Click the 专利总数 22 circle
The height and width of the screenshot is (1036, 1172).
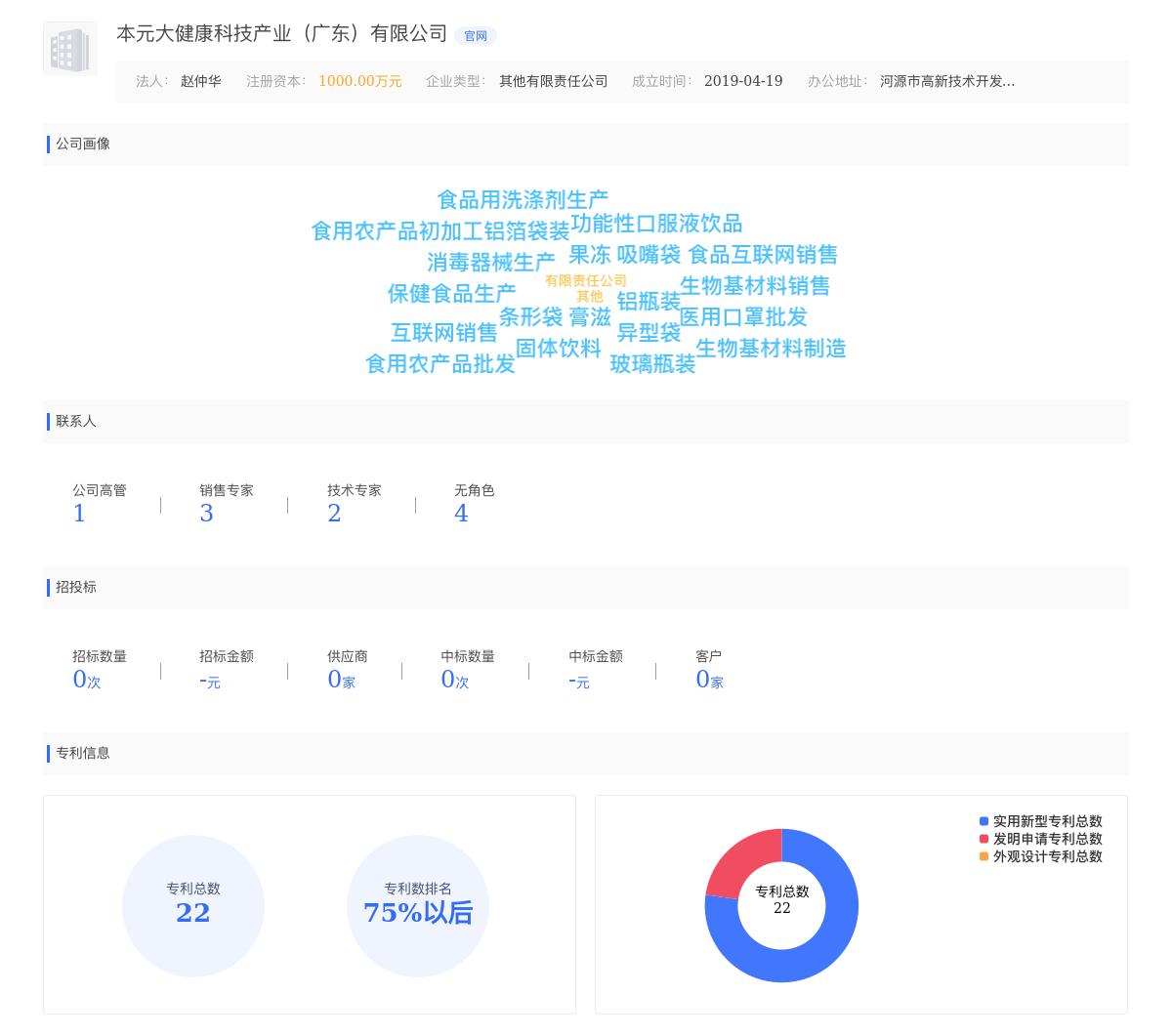193,906
